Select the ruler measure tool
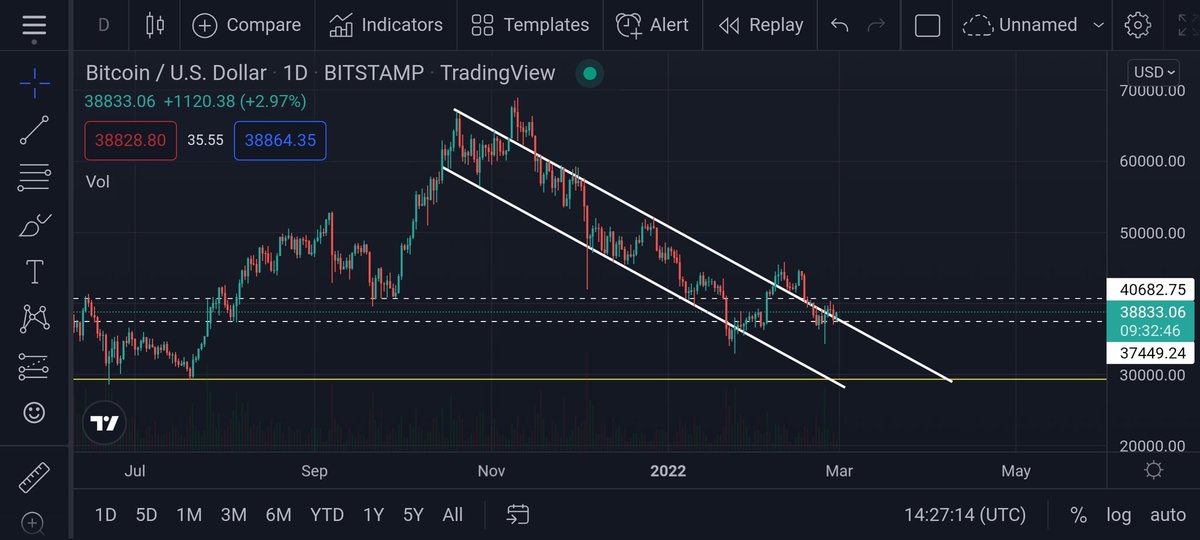1200x540 pixels. [x=34, y=476]
